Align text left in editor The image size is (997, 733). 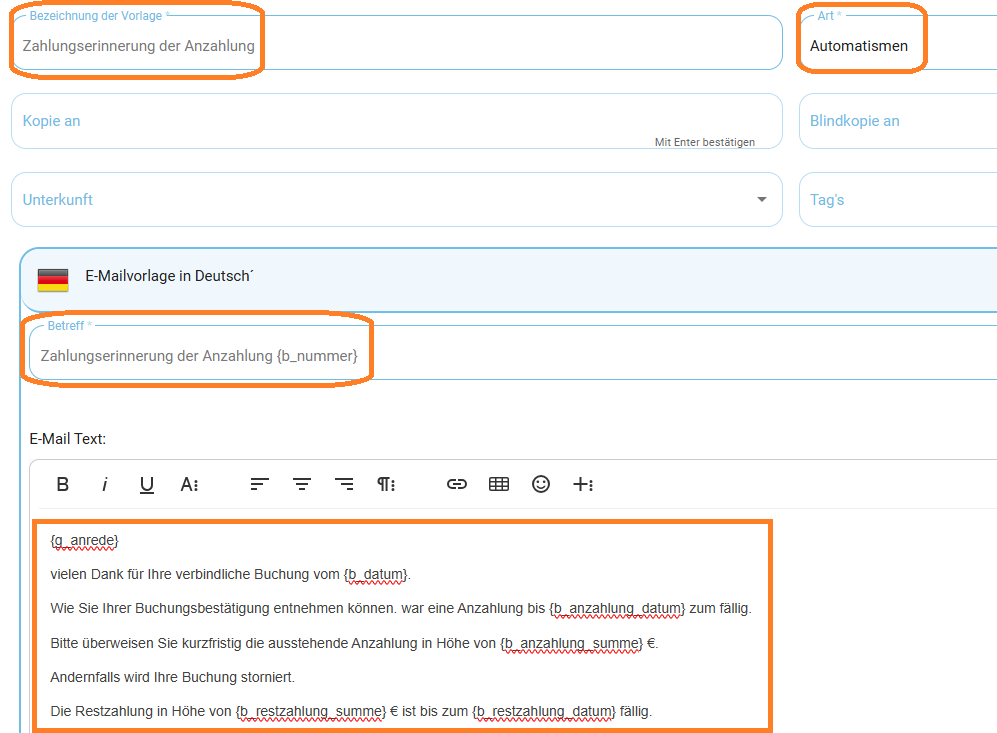[259, 484]
